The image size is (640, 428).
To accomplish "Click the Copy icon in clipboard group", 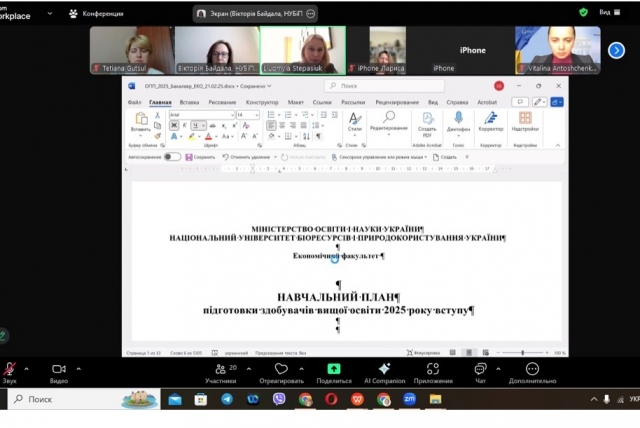I will 158,126.
